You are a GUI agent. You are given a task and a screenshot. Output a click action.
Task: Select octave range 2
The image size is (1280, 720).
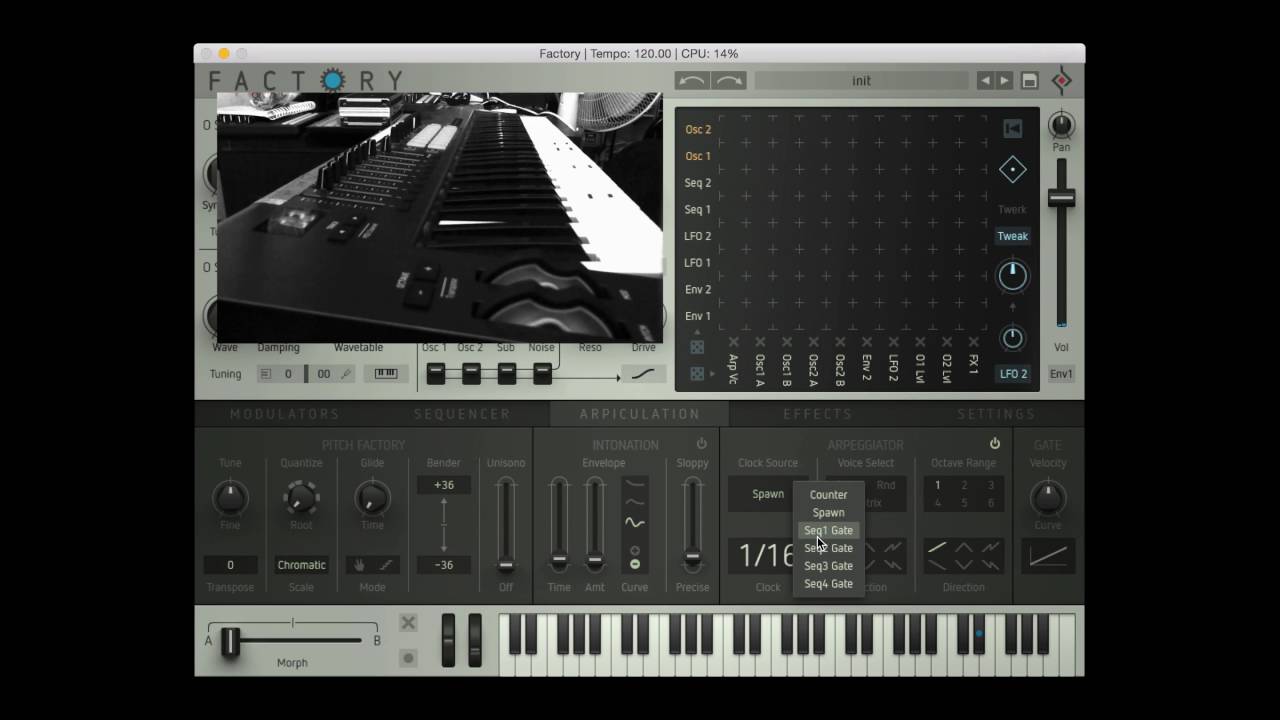tap(964, 486)
